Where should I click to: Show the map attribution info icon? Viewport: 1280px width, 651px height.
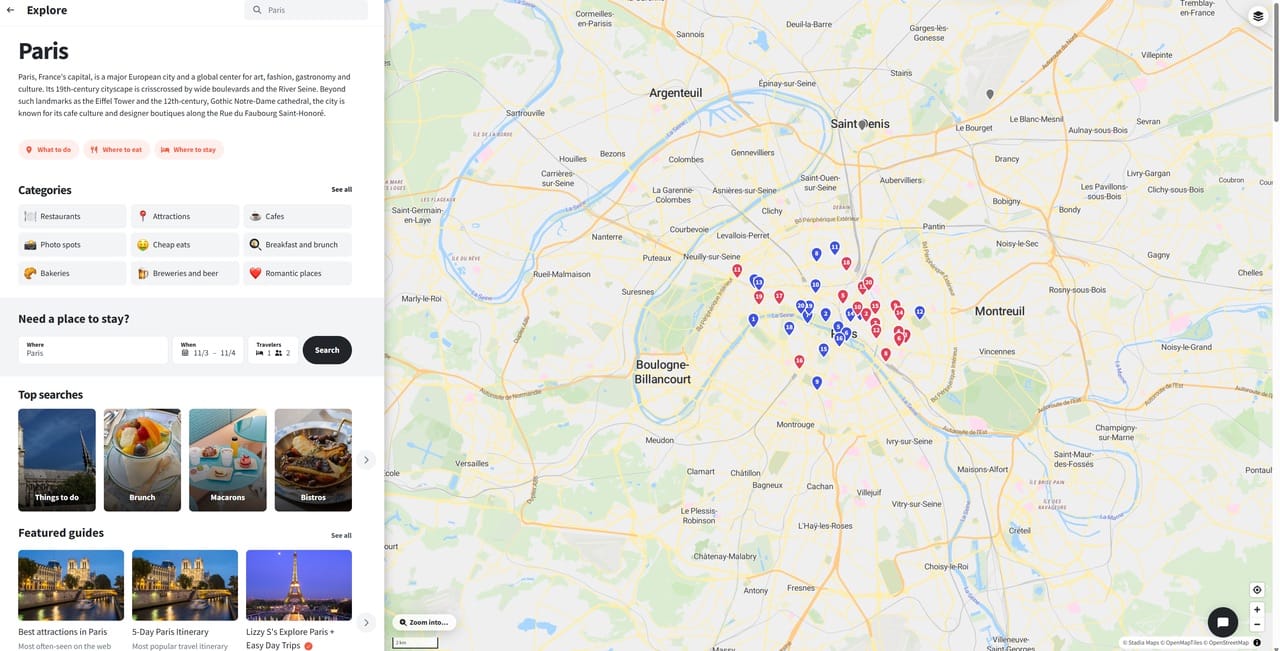click(1257, 642)
